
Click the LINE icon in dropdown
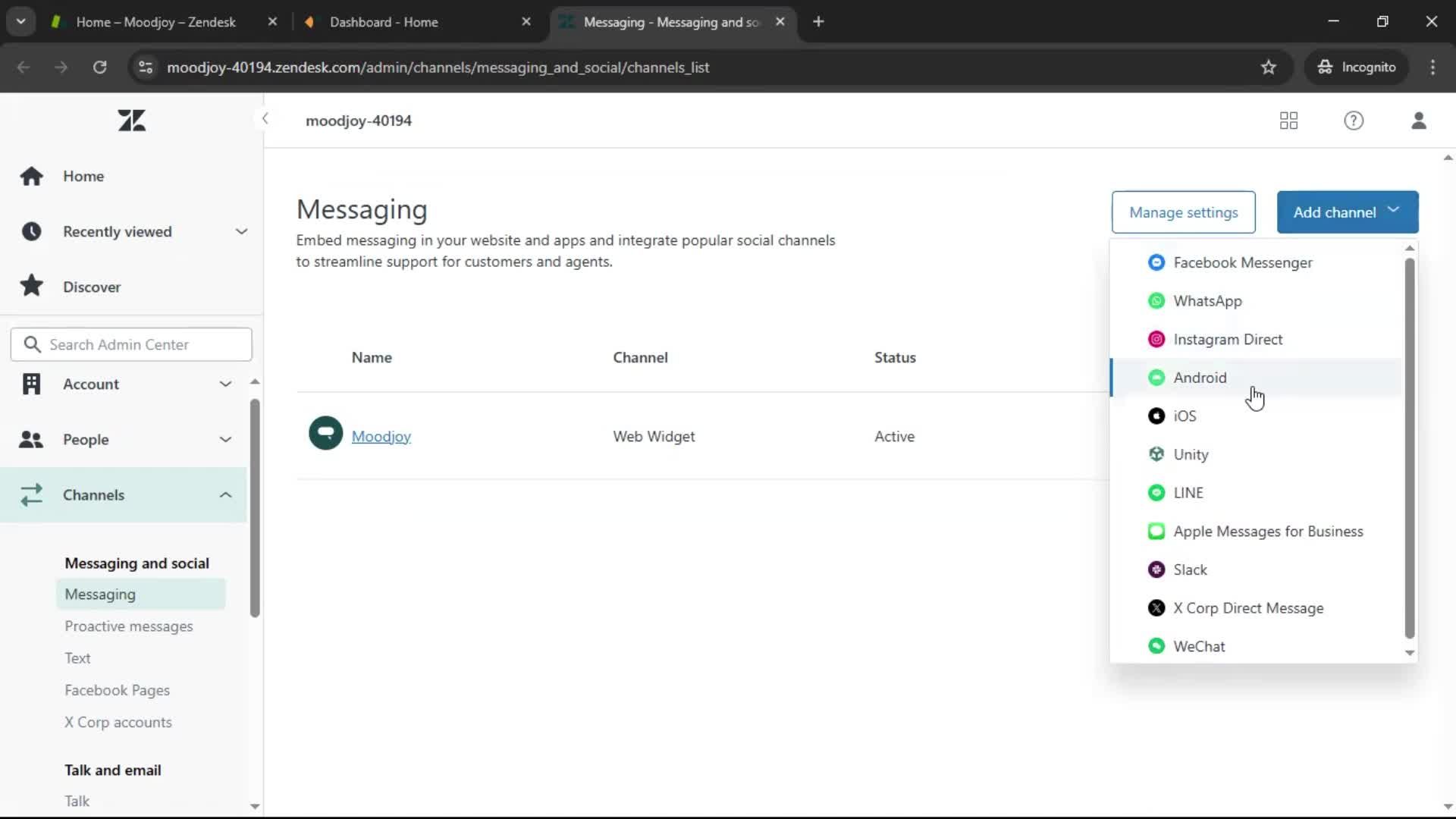[x=1156, y=493]
